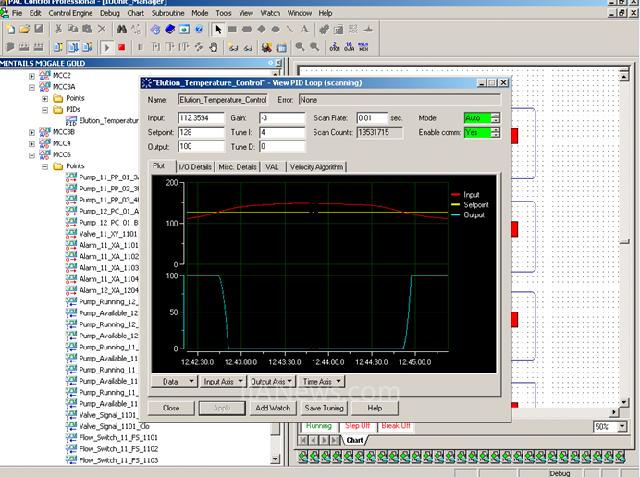Click the Add Watch button
640x477 pixels.
click(x=271, y=408)
